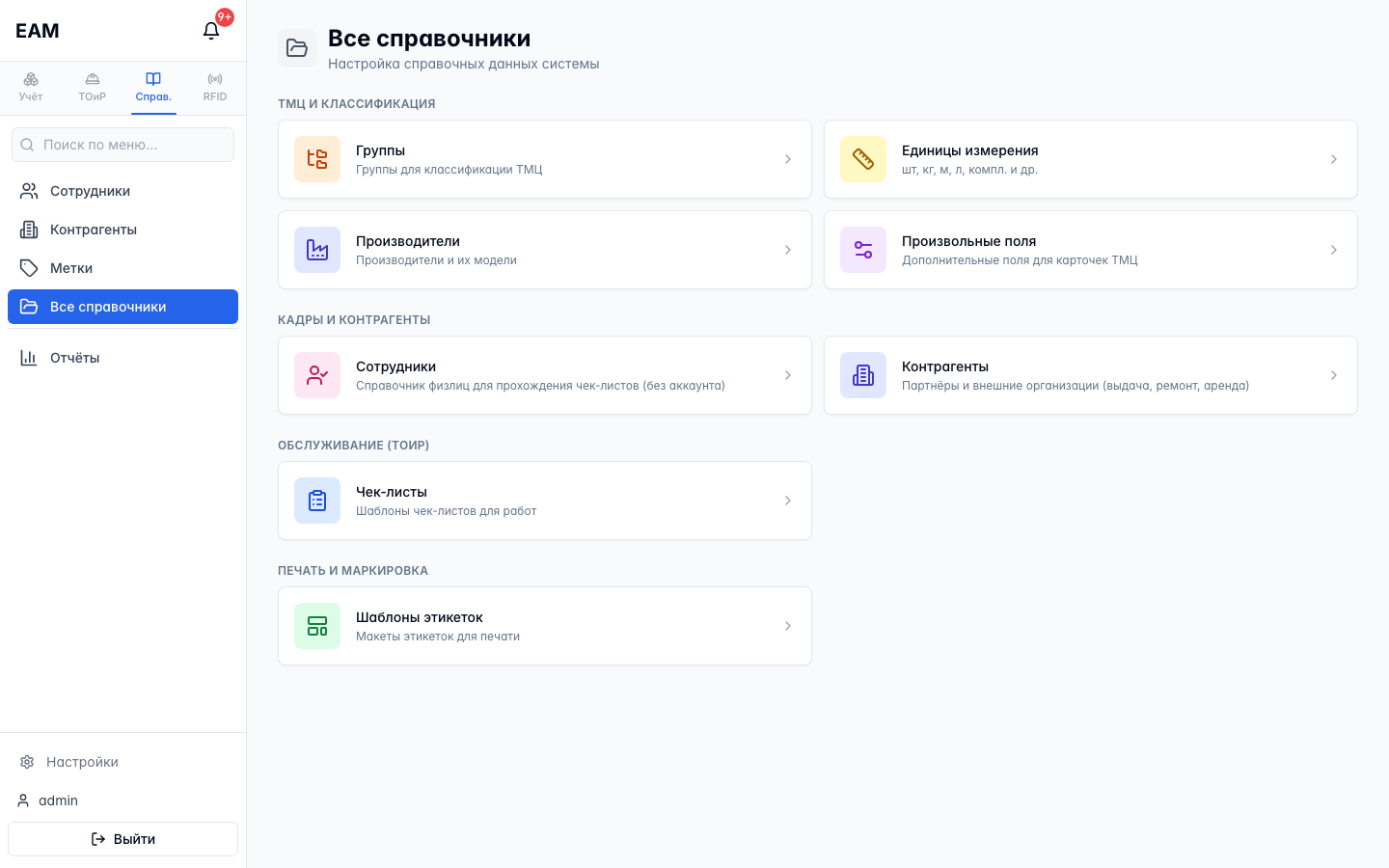Expand the Группы card chevron

click(x=788, y=159)
